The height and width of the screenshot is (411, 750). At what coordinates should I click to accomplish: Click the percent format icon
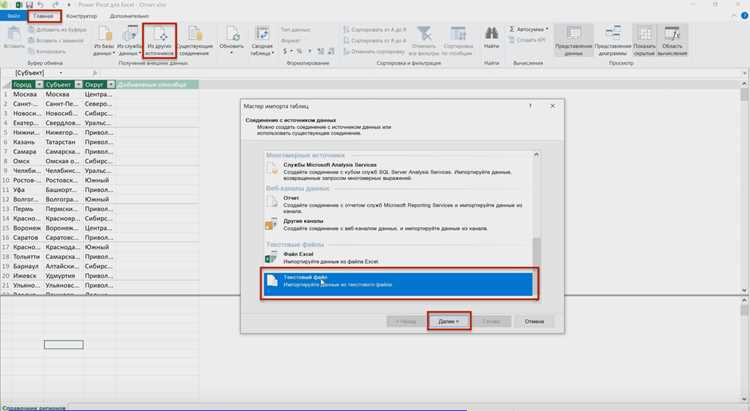click(299, 51)
